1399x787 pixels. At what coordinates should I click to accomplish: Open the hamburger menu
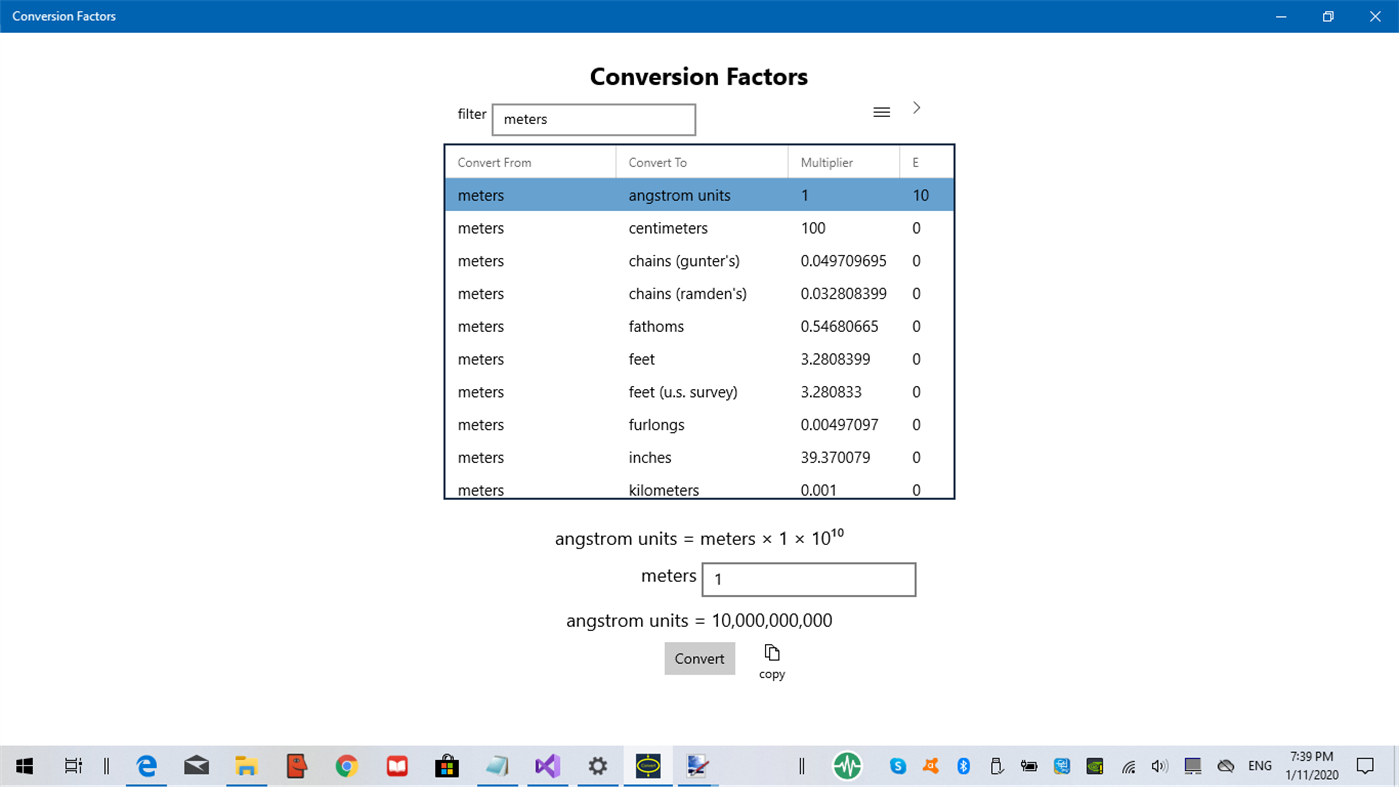[881, 112]
